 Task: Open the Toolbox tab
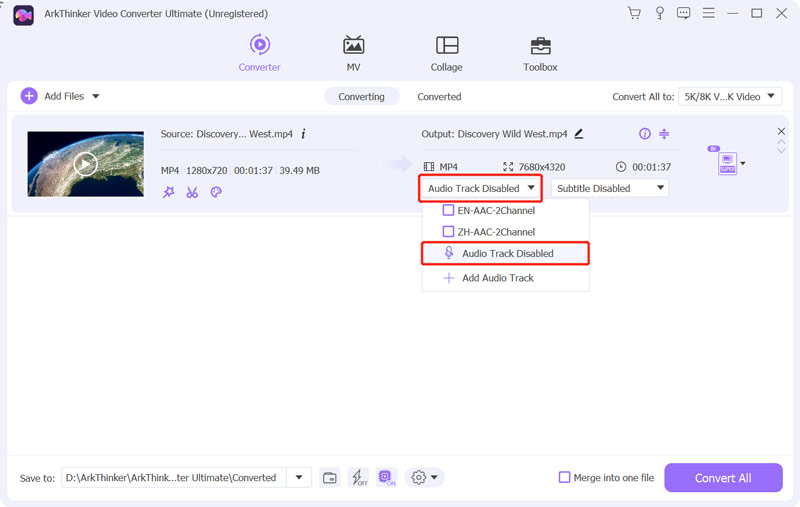(540, 53)
